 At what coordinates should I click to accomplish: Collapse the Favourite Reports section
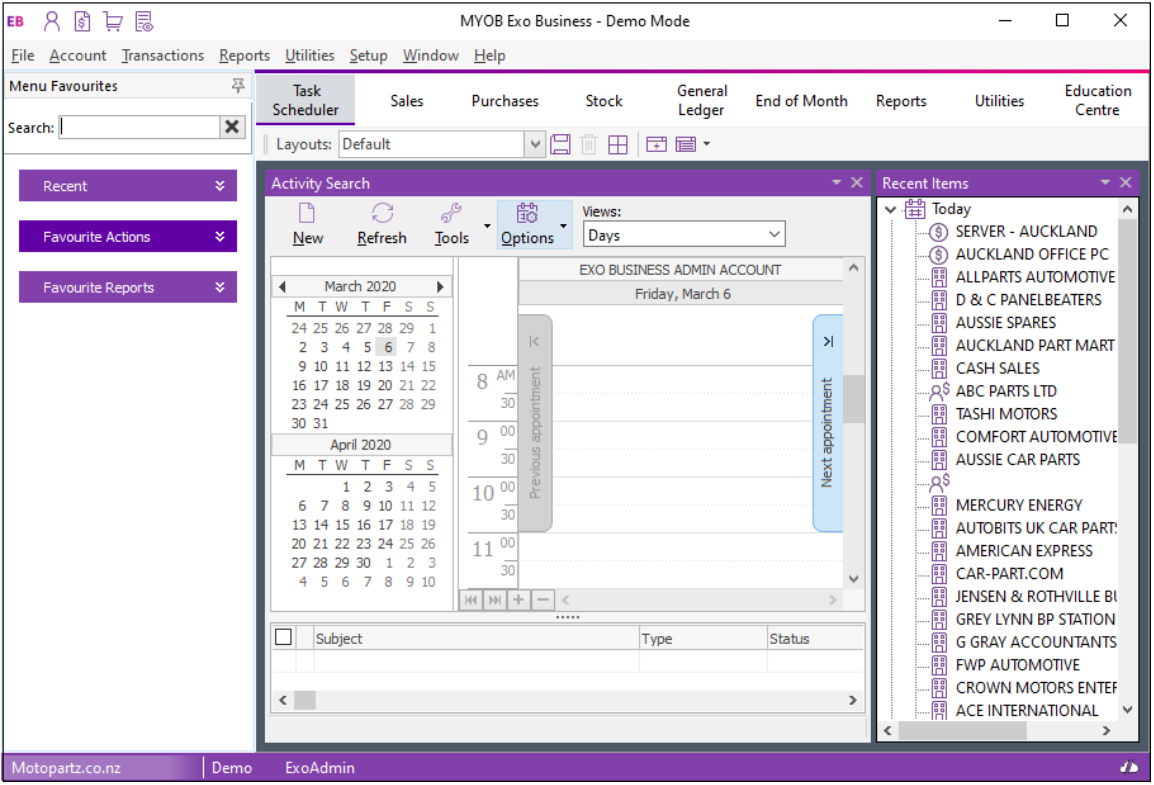222,286
